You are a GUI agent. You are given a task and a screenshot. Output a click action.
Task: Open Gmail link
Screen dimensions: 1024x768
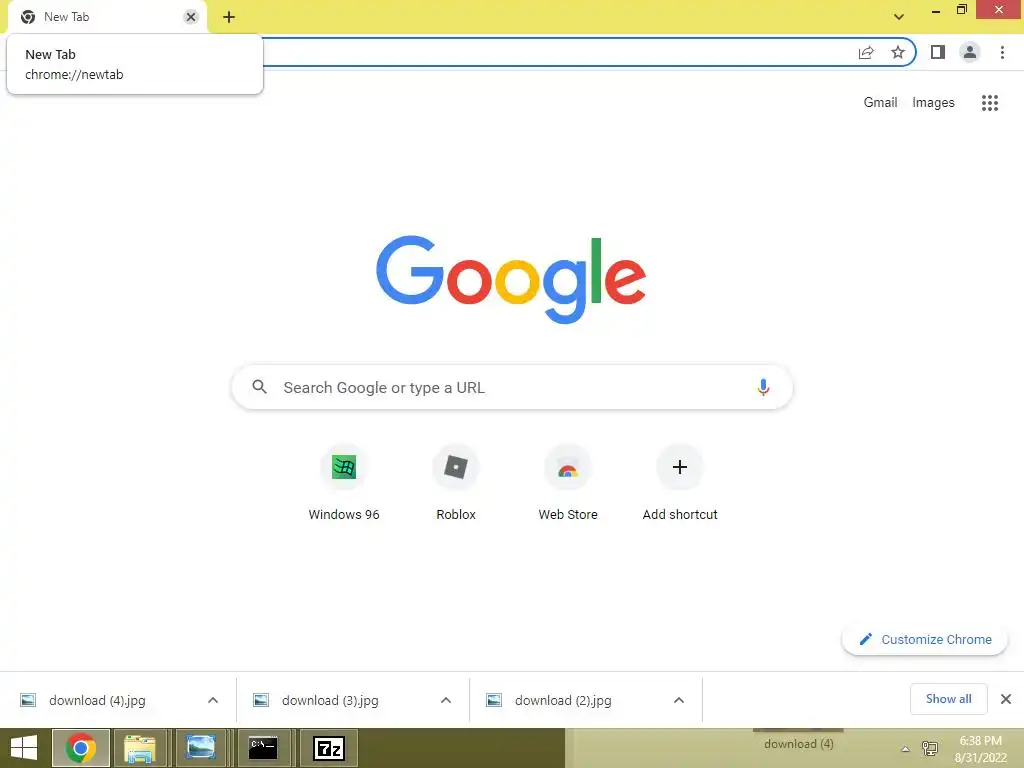880,103
